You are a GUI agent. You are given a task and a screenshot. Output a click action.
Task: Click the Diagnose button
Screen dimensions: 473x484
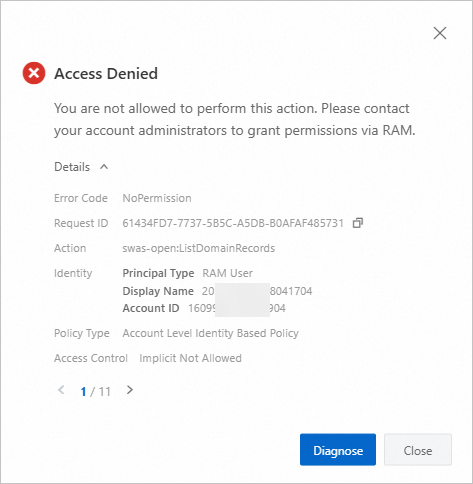pyautogui.click(x=338, y=450)
